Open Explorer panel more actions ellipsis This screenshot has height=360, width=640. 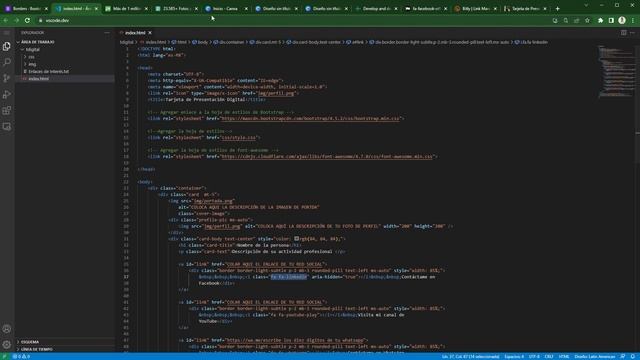[107, 33]
